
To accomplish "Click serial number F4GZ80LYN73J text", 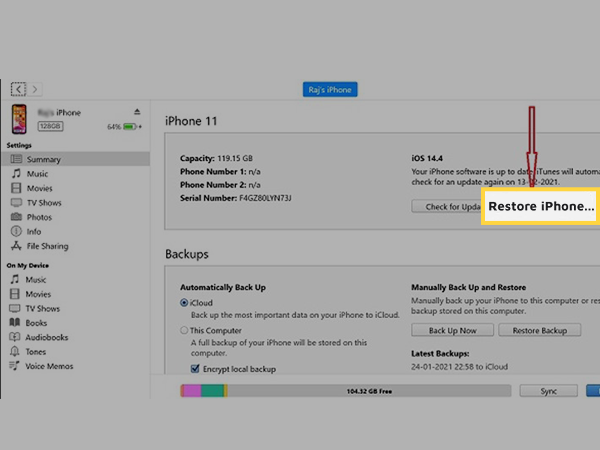I will coord(265,198).
